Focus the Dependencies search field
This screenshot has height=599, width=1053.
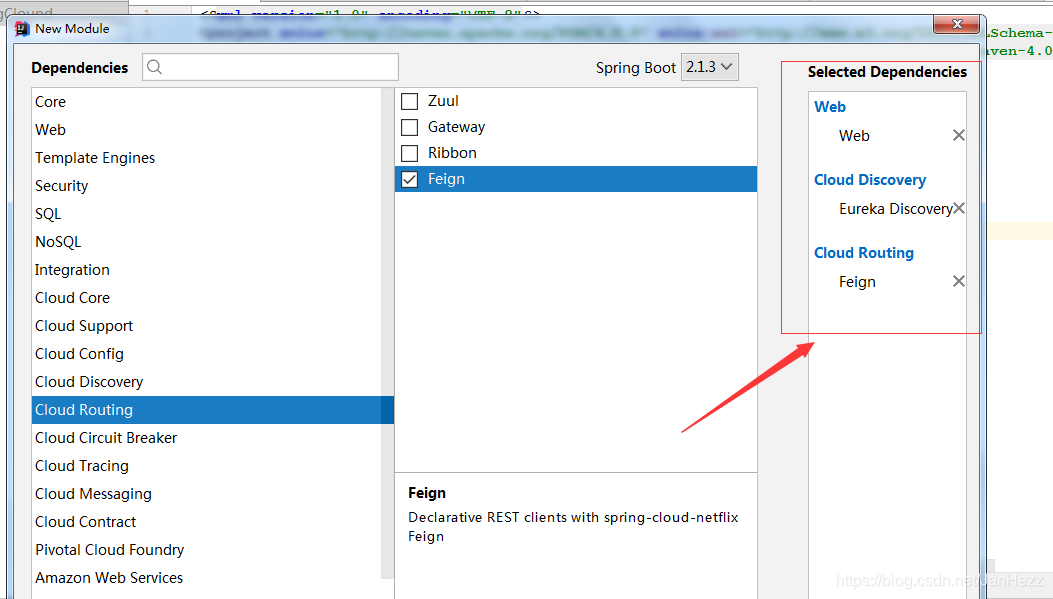271,67
